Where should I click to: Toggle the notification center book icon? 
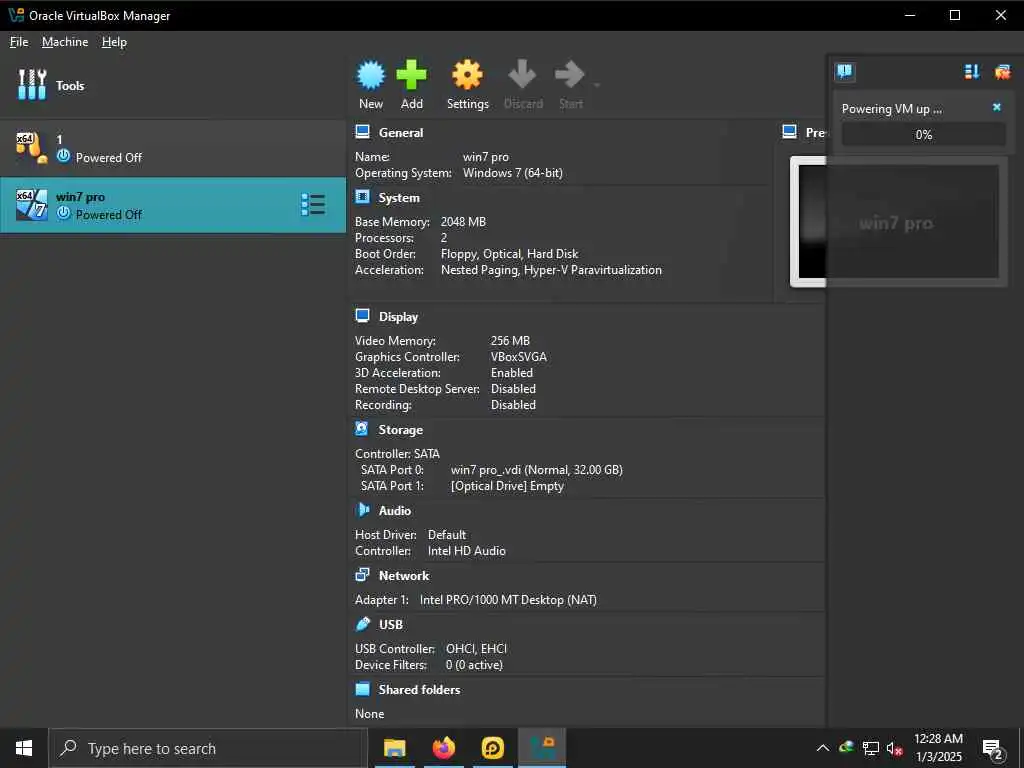coord(844,71)
